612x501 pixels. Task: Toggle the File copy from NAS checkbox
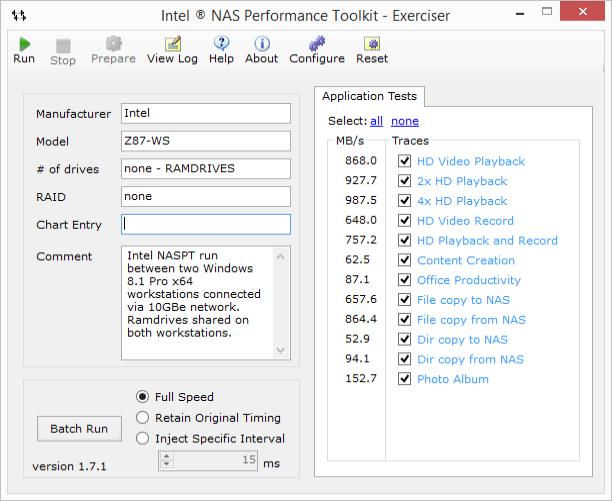point(404,320)
